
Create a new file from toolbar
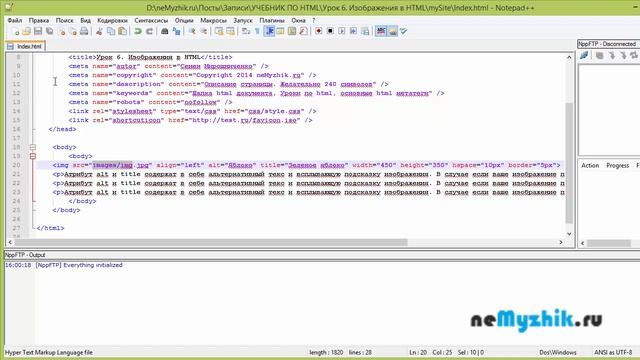tap(16, 31)
